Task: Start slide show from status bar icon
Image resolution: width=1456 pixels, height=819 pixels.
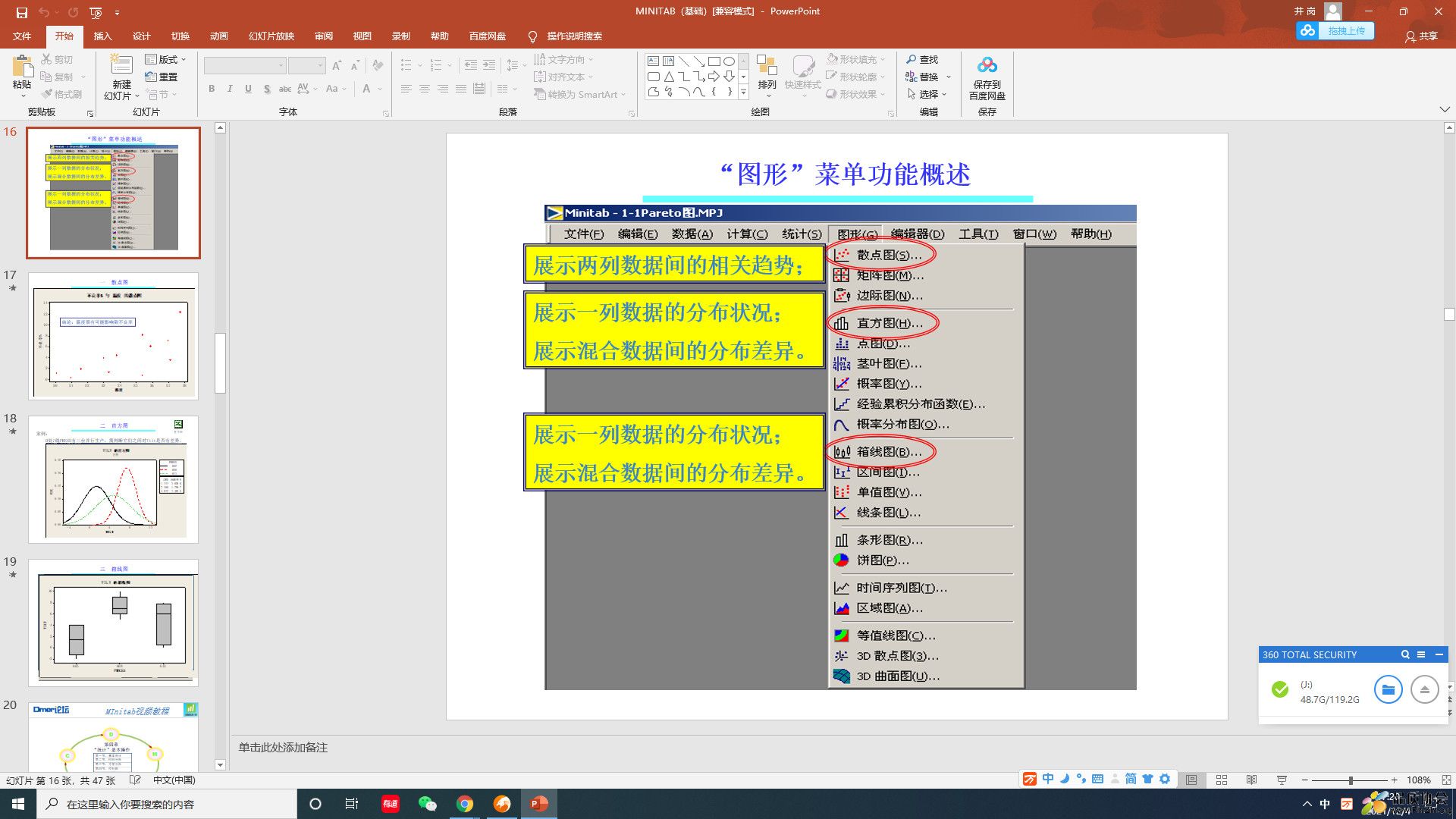Action: tap(1282, 780)
